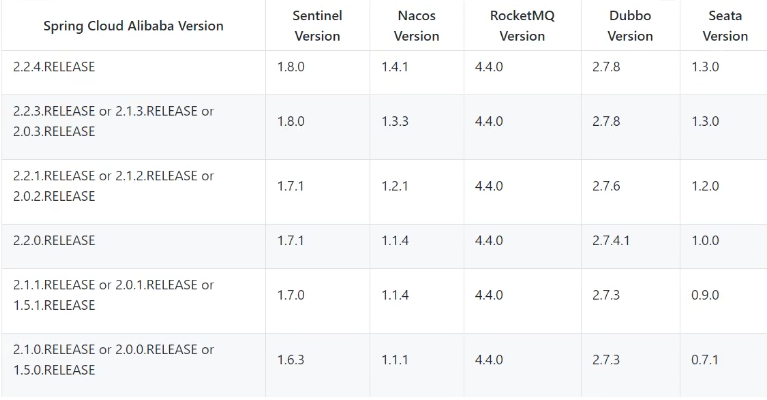Click Nacos version 1.3.3 cell
The width and height of the screenshot is (767, 400).
pos(395,121)
